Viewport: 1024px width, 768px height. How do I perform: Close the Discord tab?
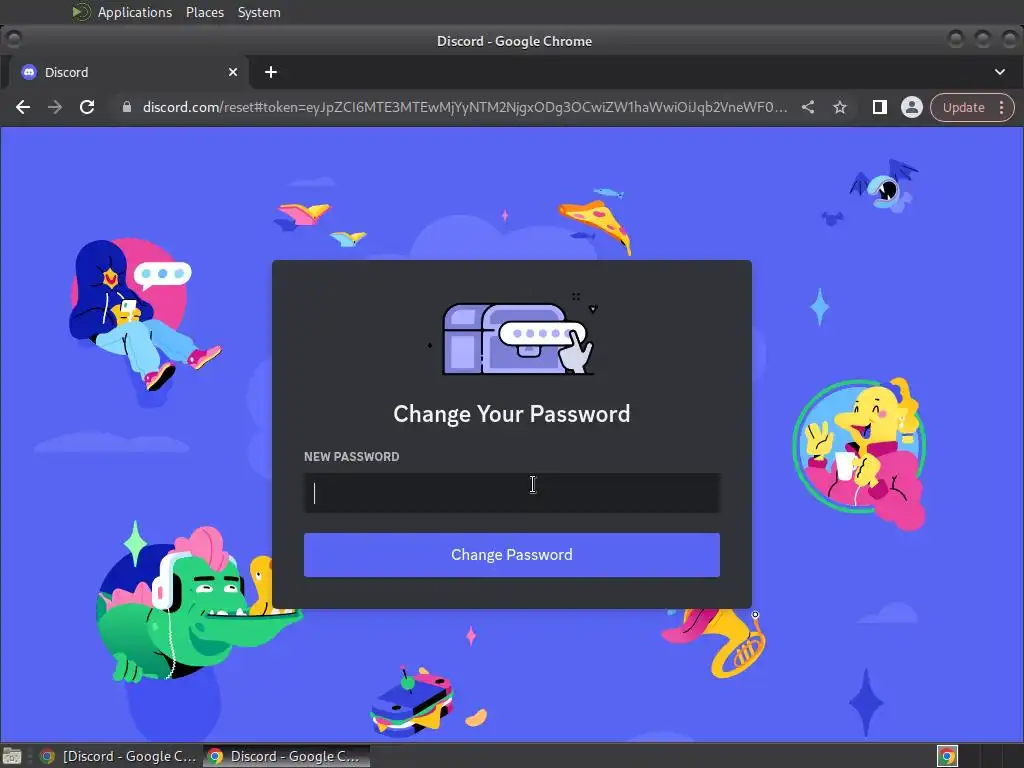point(232,72)
